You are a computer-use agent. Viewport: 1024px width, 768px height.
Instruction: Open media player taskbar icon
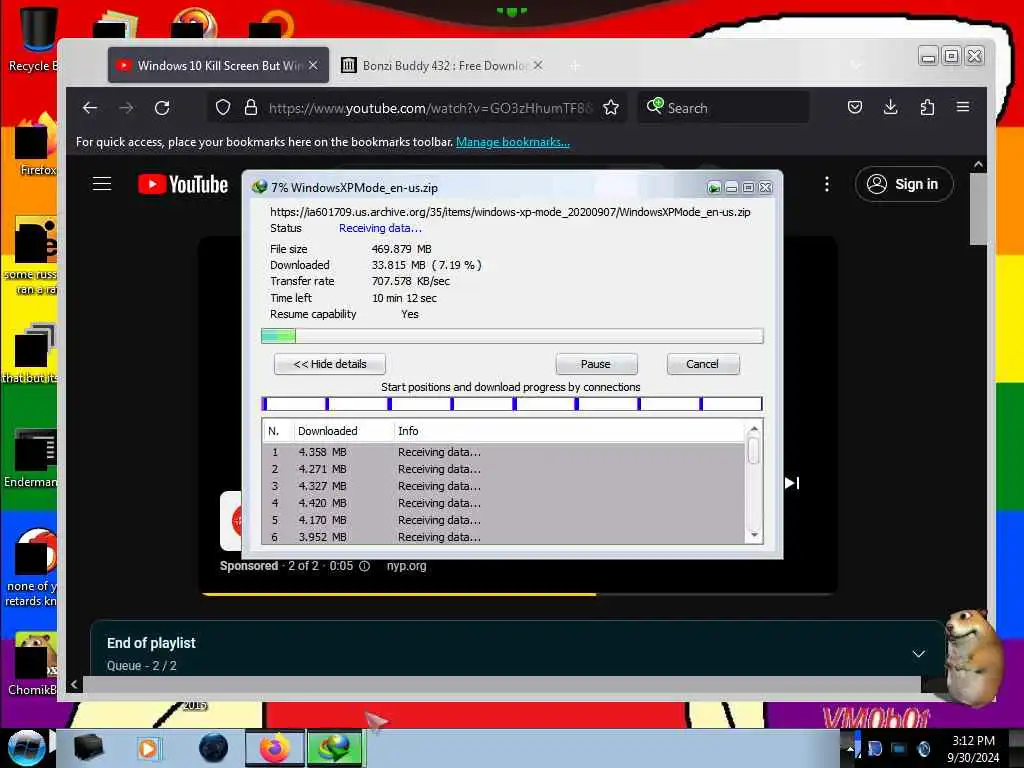pos(148,748)
